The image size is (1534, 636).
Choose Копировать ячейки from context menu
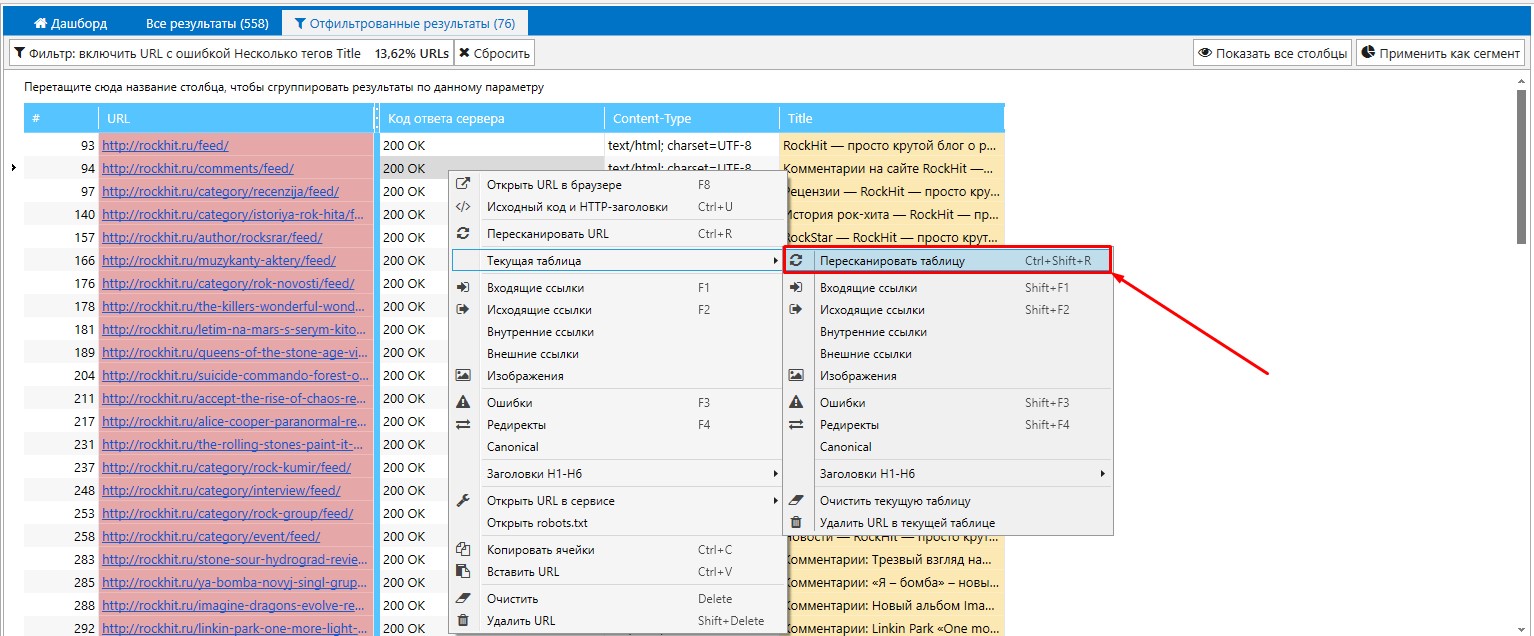(540, 550)
